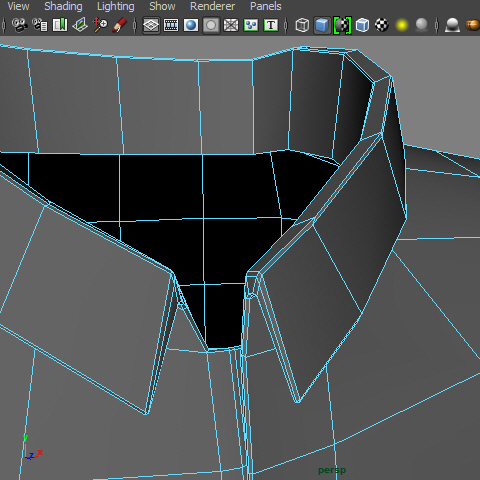Click the Select Camera icon
The height and width of the screenshot is (480, 480).
[20, 25]
